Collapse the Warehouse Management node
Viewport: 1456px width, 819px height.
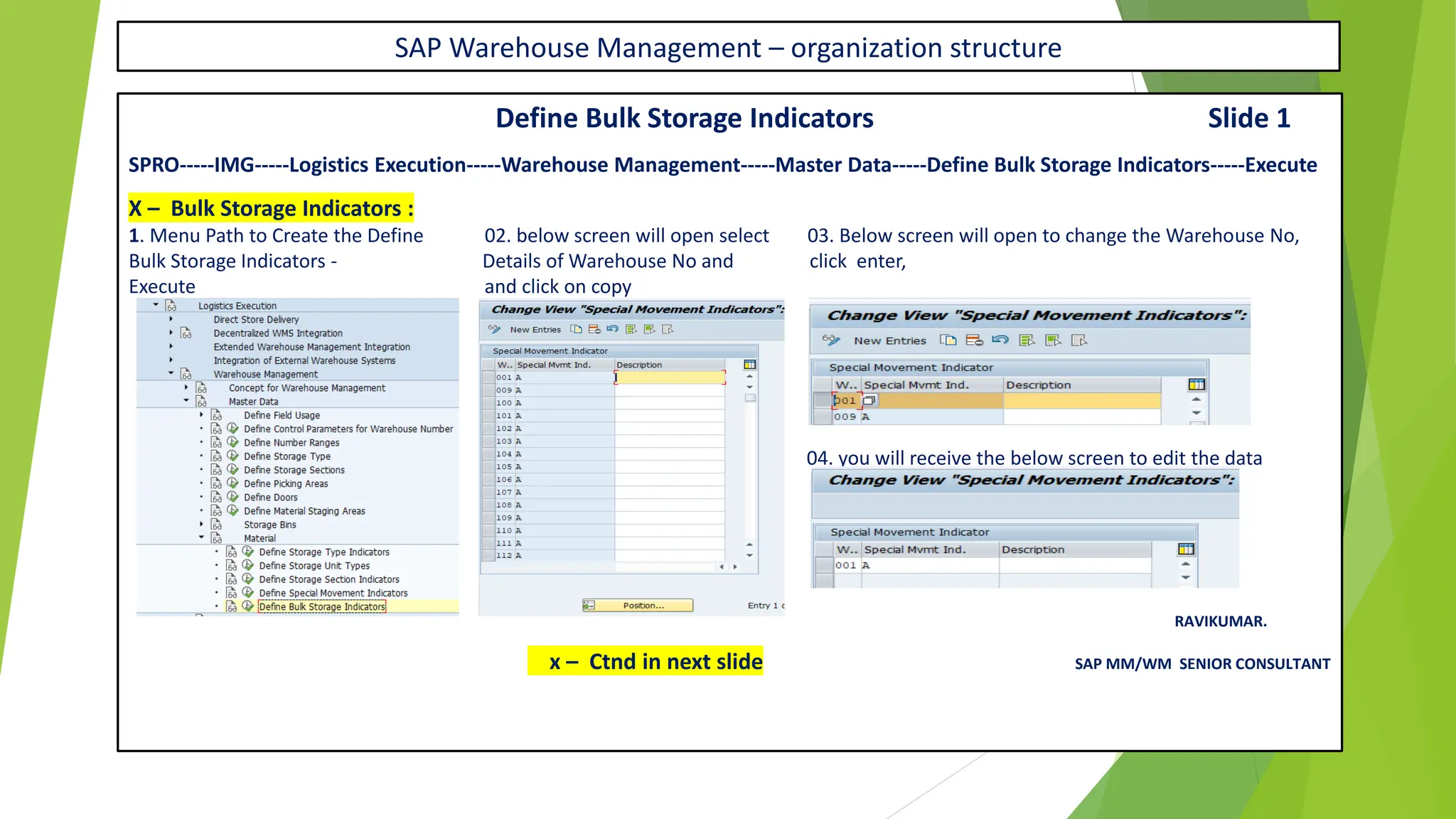coord(171,373)
